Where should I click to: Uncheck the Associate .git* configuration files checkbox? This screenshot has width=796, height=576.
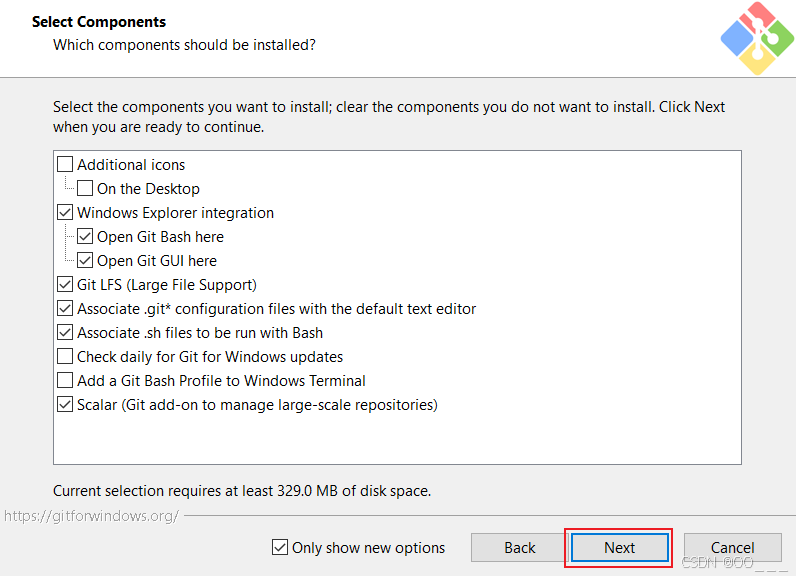click(65, 309)
